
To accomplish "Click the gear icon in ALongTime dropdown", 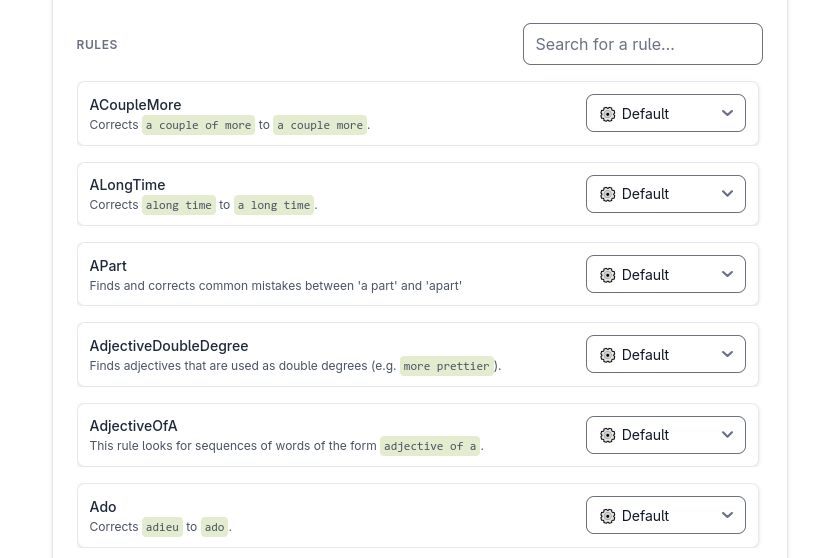I will point(608,194).
